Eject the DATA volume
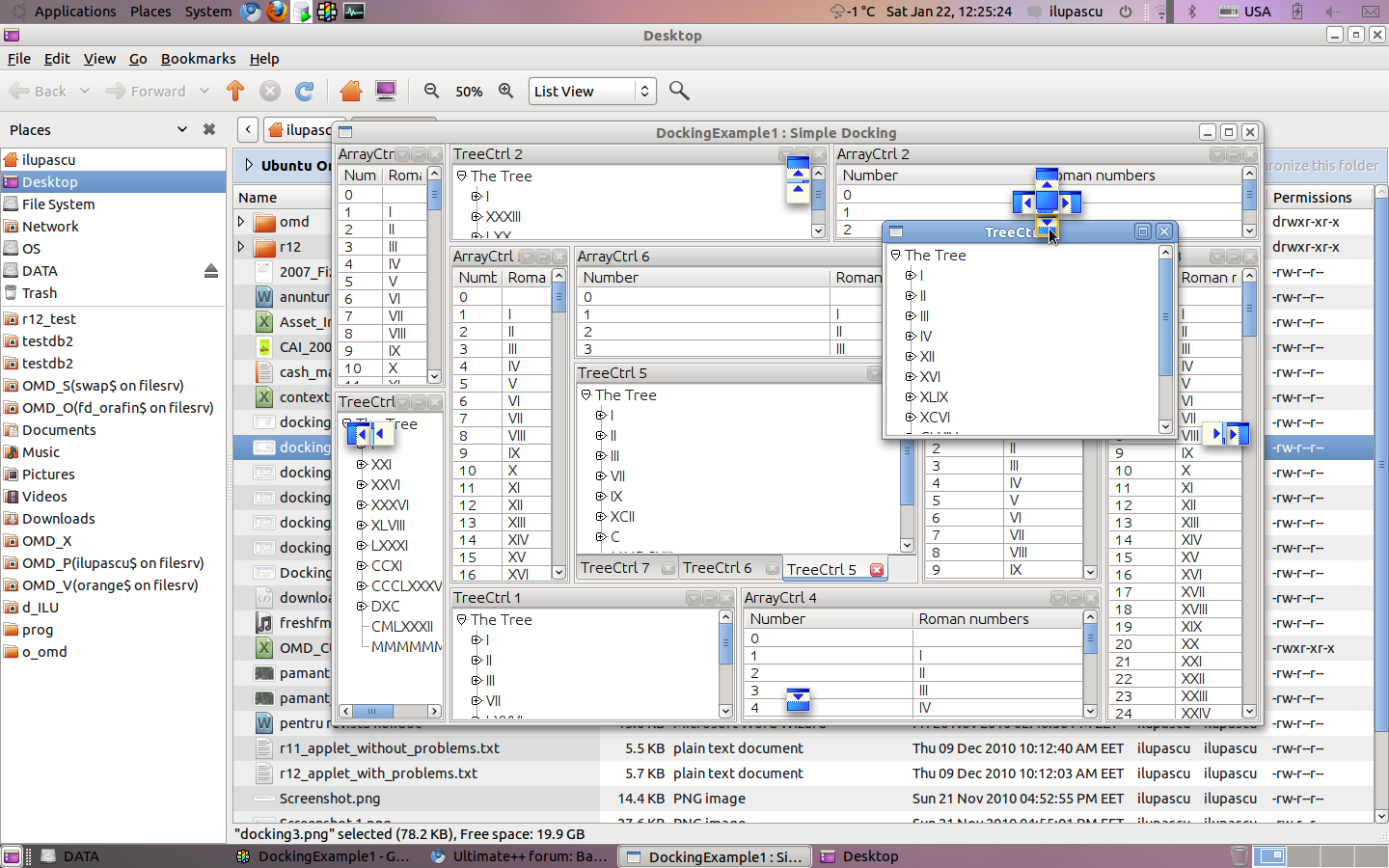1389x868 pixels. (x=210, y=271)
